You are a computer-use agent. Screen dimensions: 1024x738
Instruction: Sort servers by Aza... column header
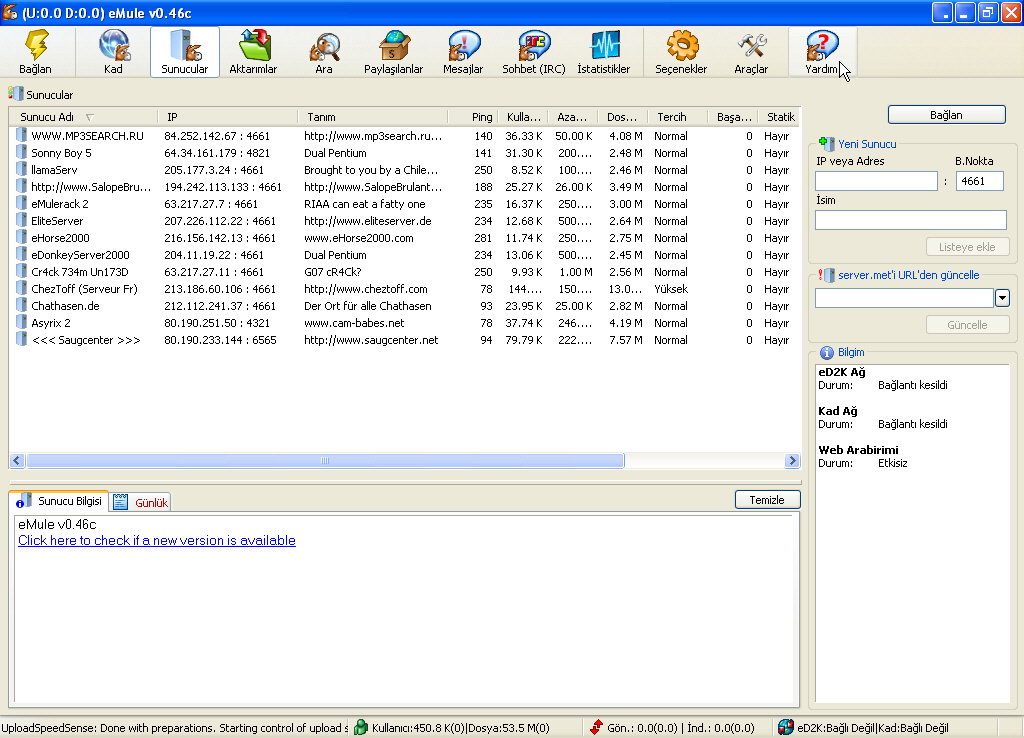click(x=573, y=117)
